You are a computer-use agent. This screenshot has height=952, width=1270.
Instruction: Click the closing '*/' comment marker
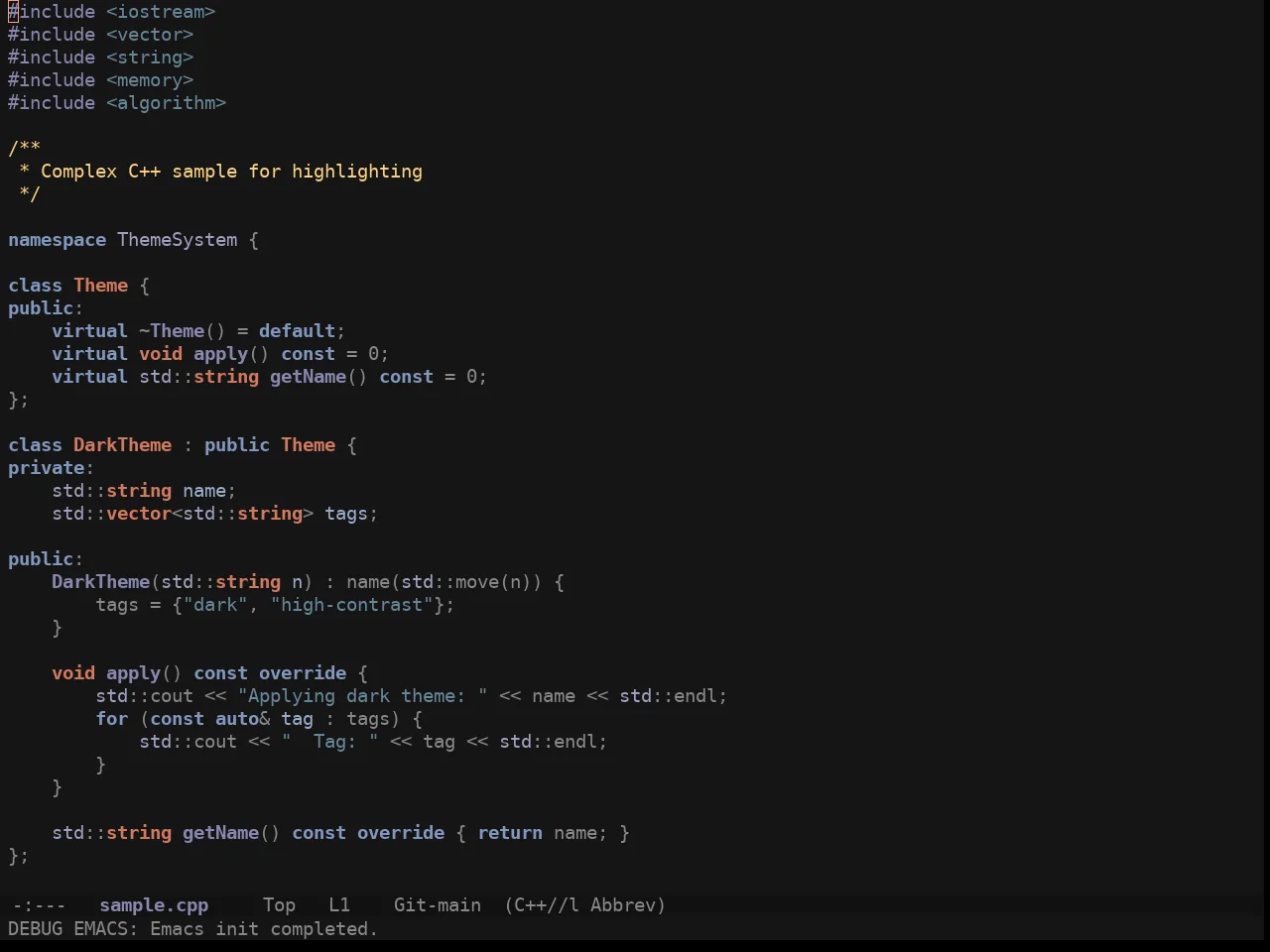coord(30,194)
